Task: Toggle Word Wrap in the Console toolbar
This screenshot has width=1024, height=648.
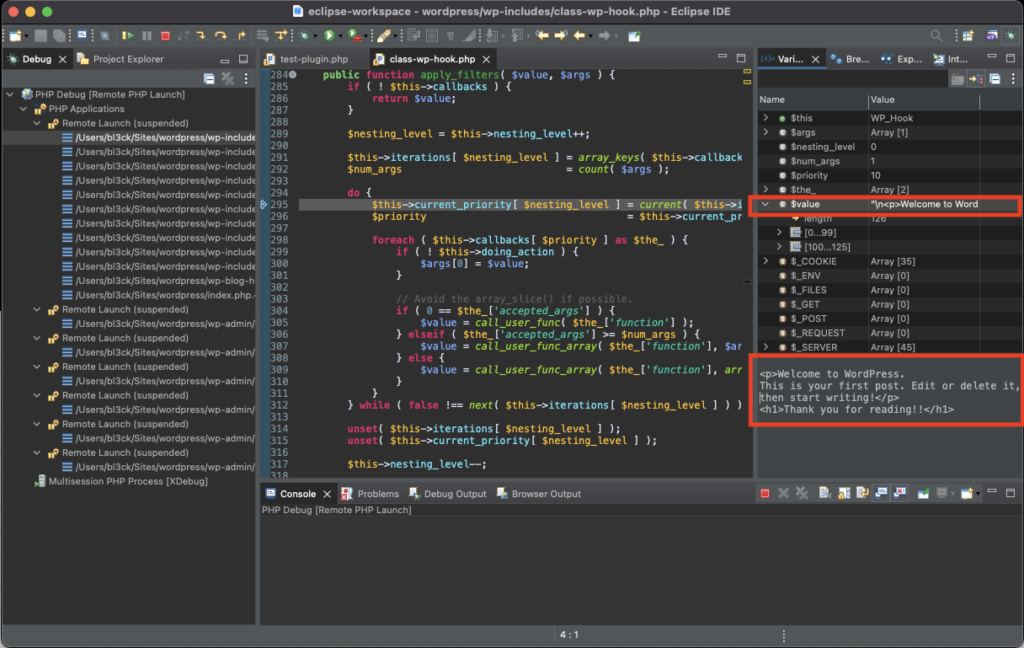Action: coord(862,493)
